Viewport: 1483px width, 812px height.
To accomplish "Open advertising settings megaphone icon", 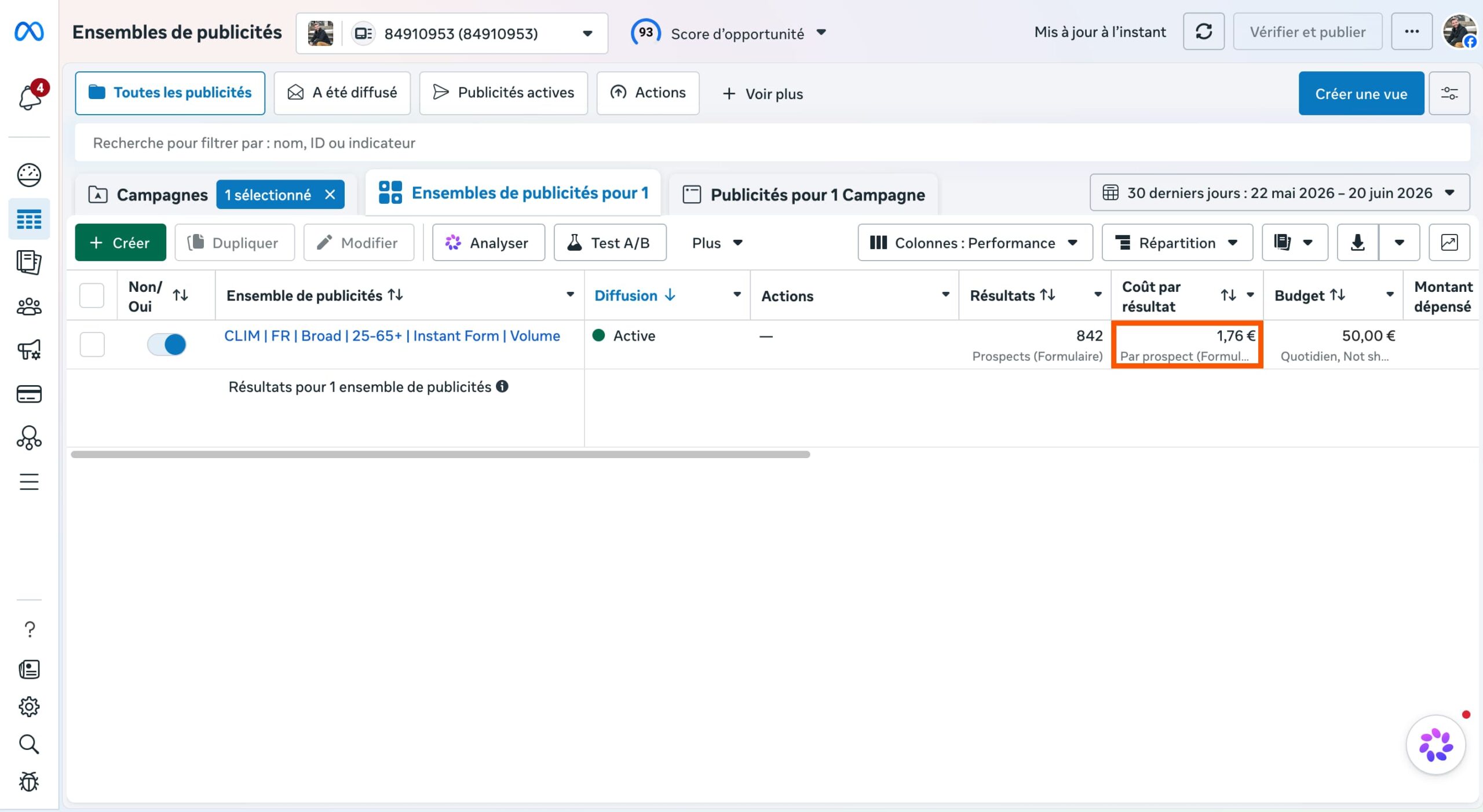I will click(29, 350).
